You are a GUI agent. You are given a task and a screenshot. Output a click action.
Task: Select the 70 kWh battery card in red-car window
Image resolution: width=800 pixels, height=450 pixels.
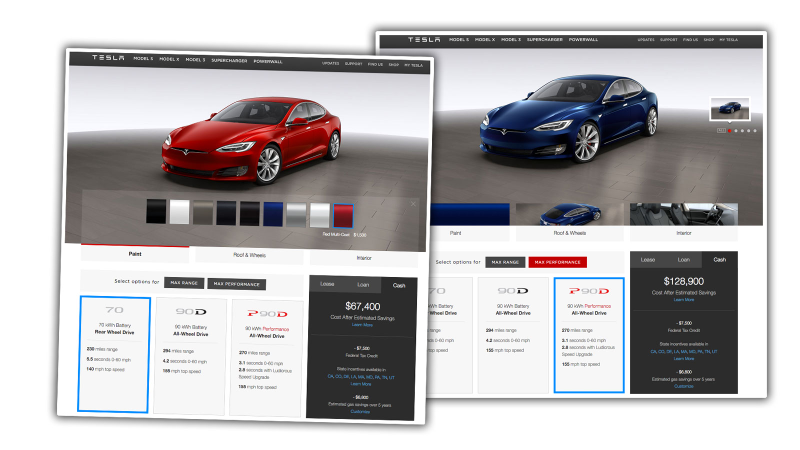click(114, 354)
